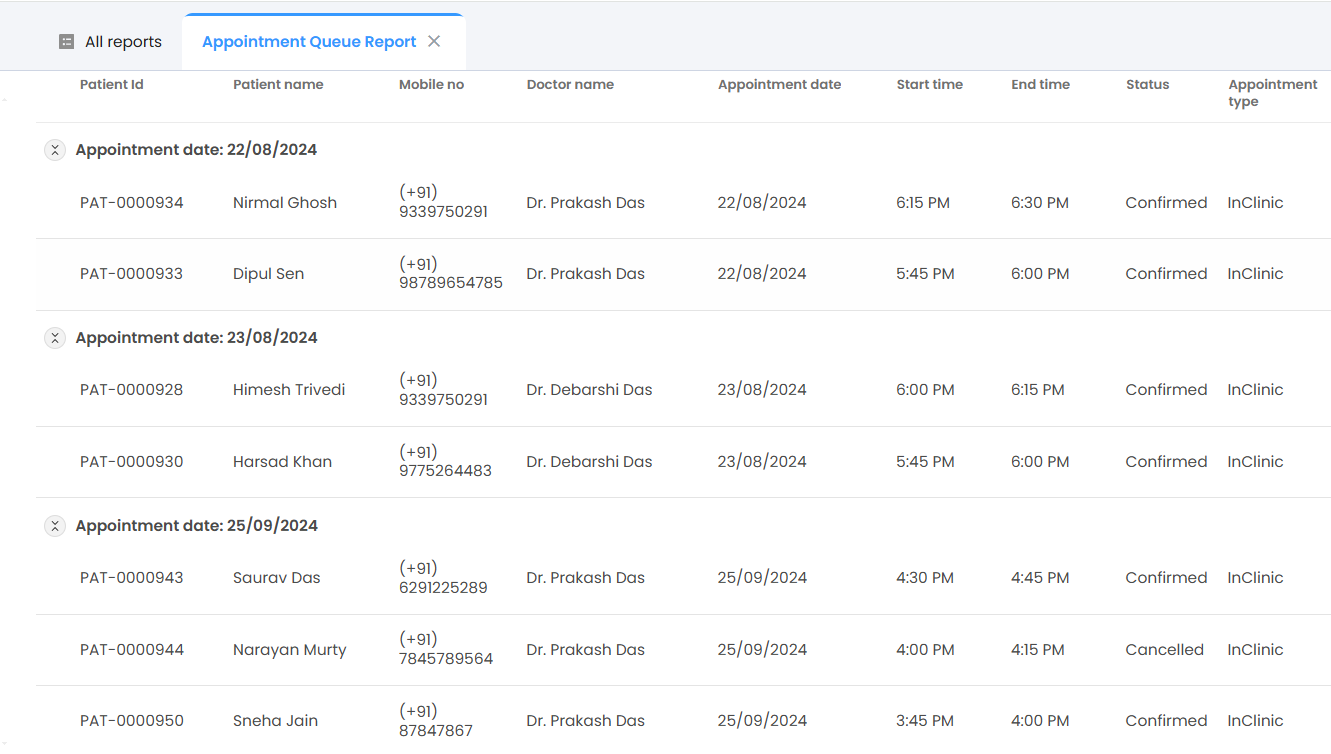Sort by the Doctor name column header
Screen dimensions: 1331x754
click(570, 85)
